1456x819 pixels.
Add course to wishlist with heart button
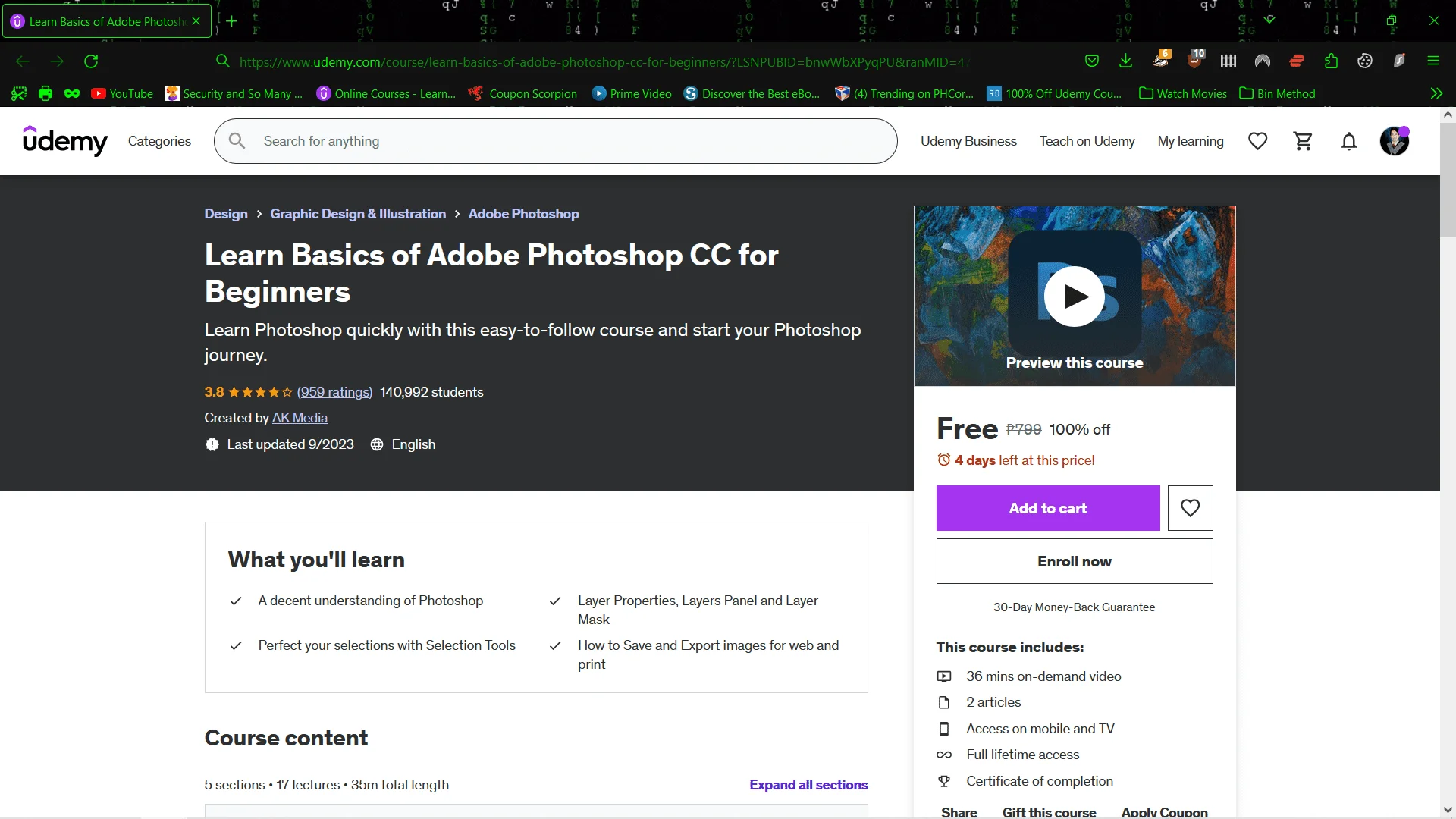(x=1190, y=508)
